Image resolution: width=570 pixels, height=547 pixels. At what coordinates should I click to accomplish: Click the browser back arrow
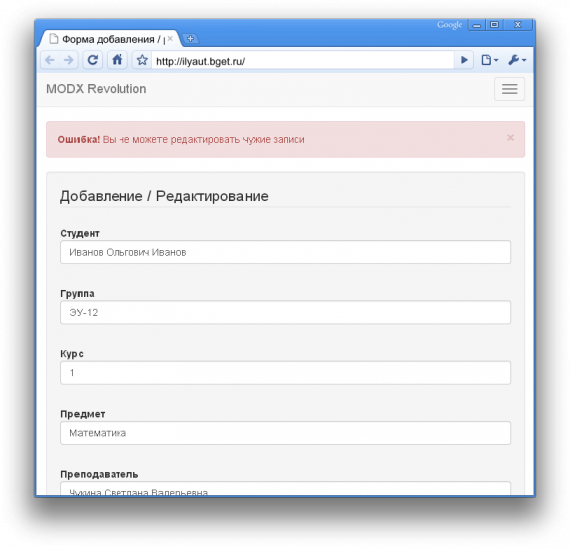click(x=50, y=60)
